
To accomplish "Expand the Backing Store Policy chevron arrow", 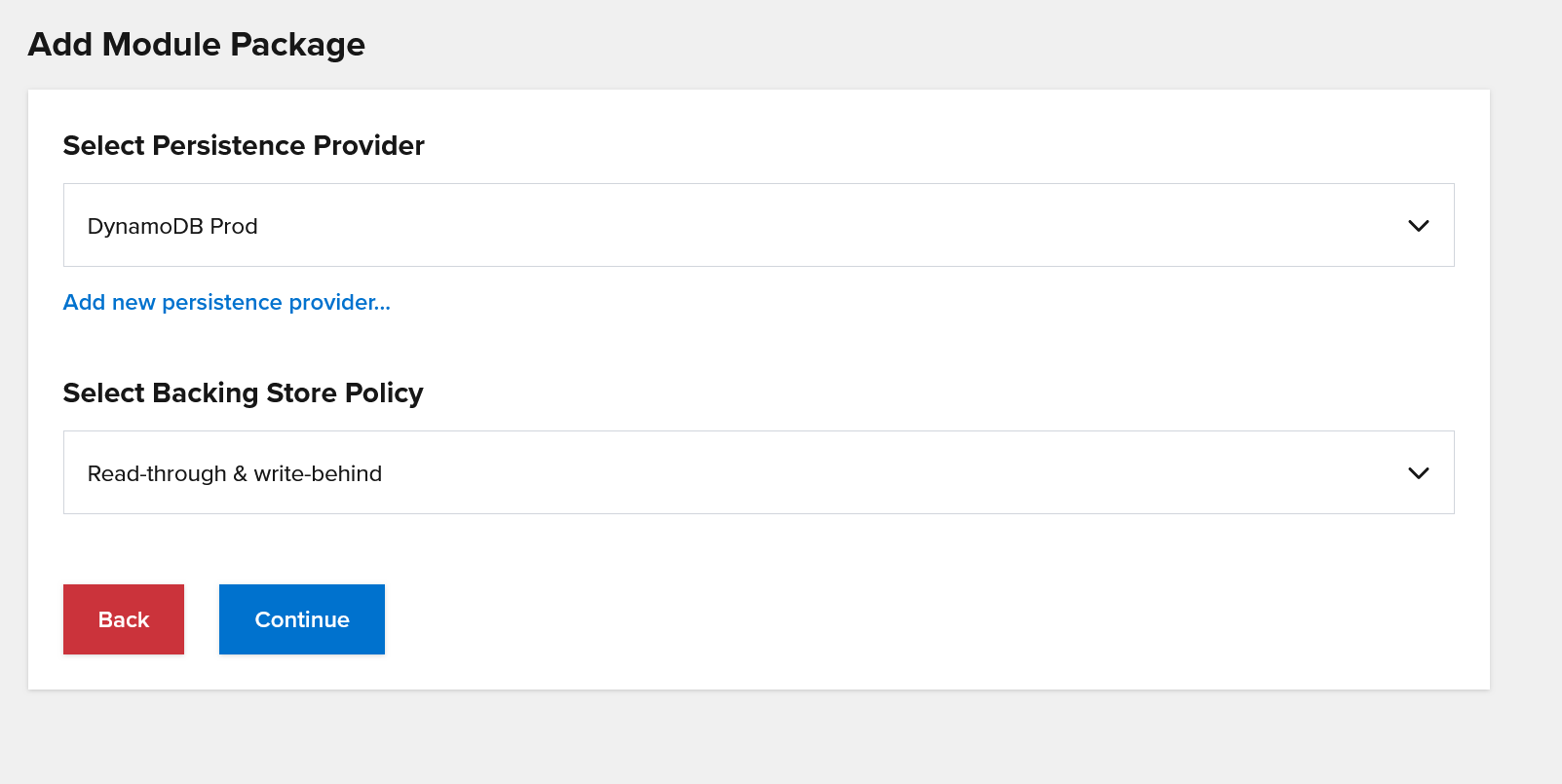I will coord(1418,473).
